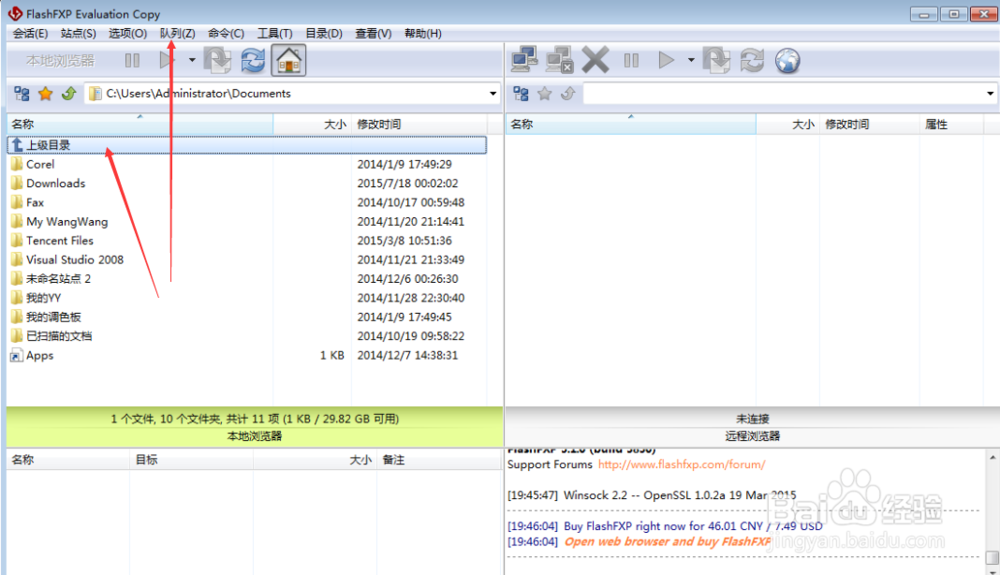Viewport: 1000px width, 575px height.
Task: Open the 会话(E) menu
Action: (x=31, y=33)
